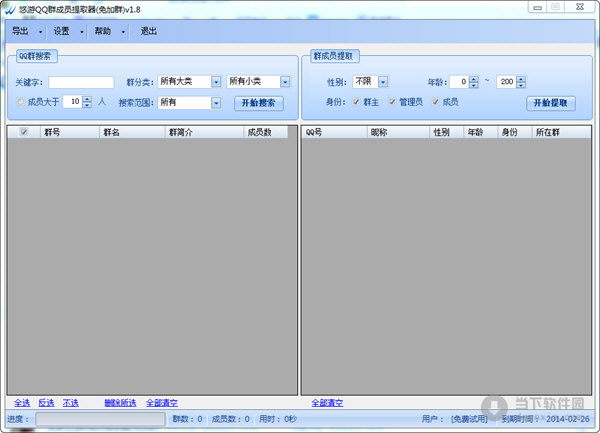
Task: Toggle the 管理员 checkbox
Action: pyautogui.click(x=392, y=101)
